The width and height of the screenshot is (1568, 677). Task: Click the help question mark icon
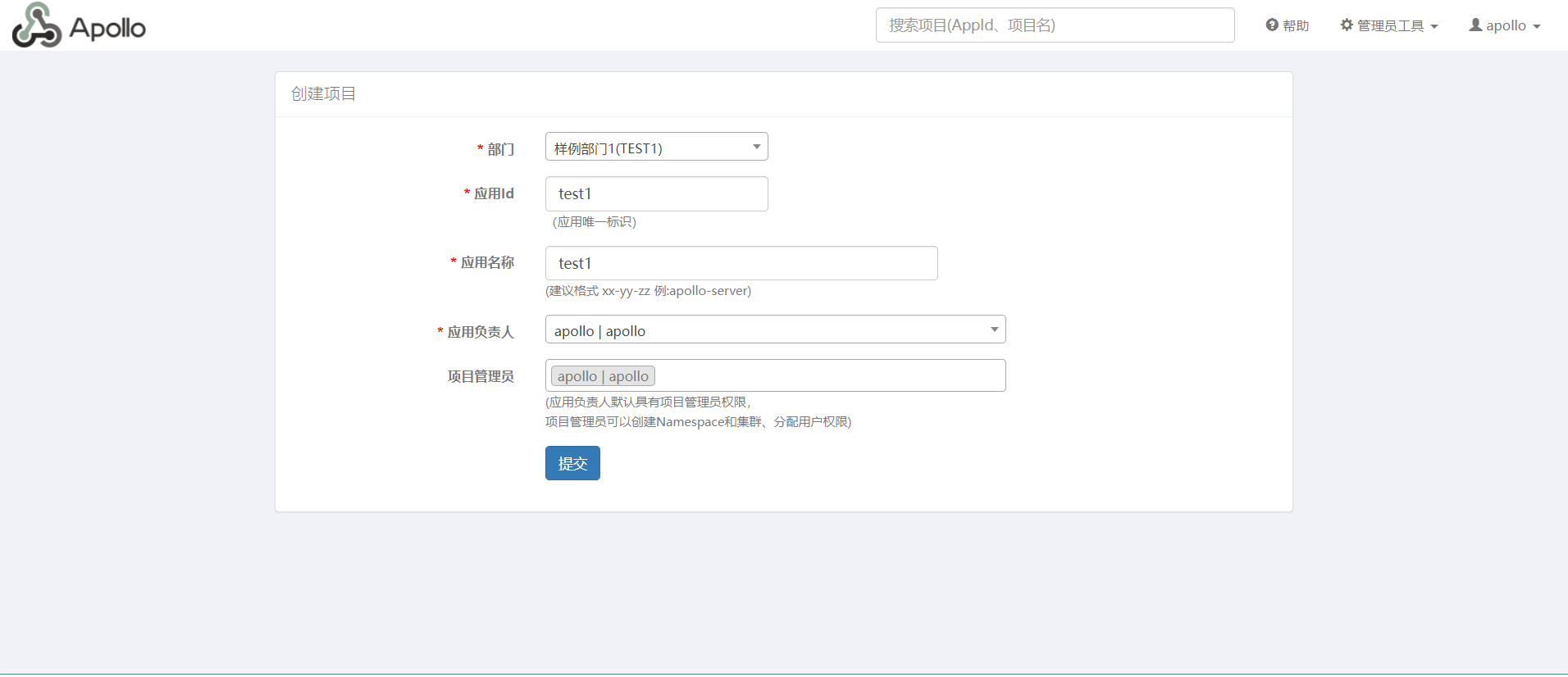click(1272, 25)
